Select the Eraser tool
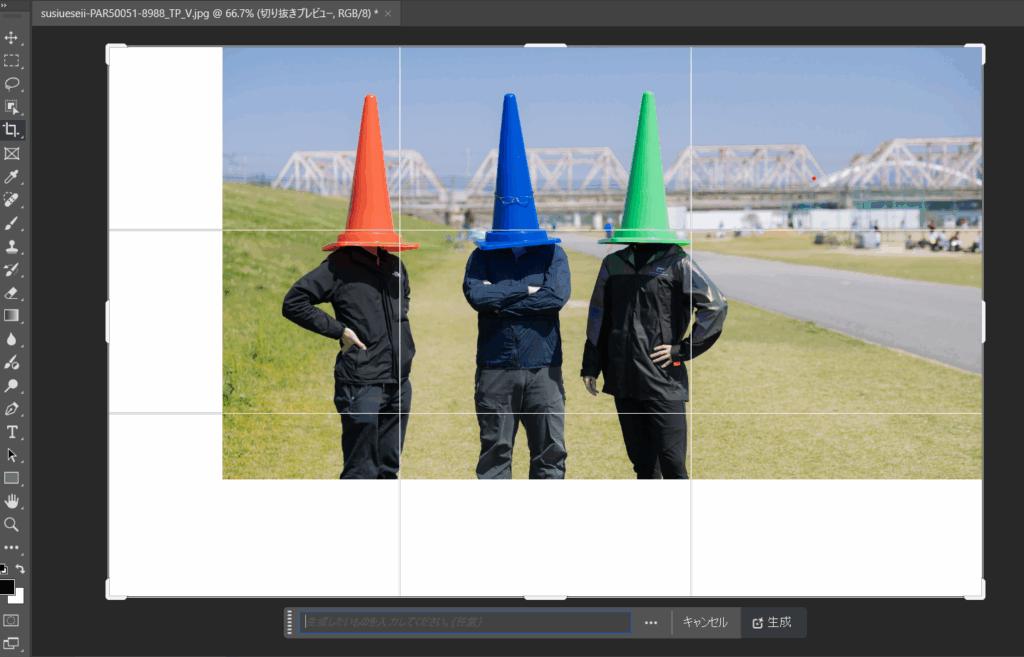Screen dimensions: 1024x657 [12, 293]
